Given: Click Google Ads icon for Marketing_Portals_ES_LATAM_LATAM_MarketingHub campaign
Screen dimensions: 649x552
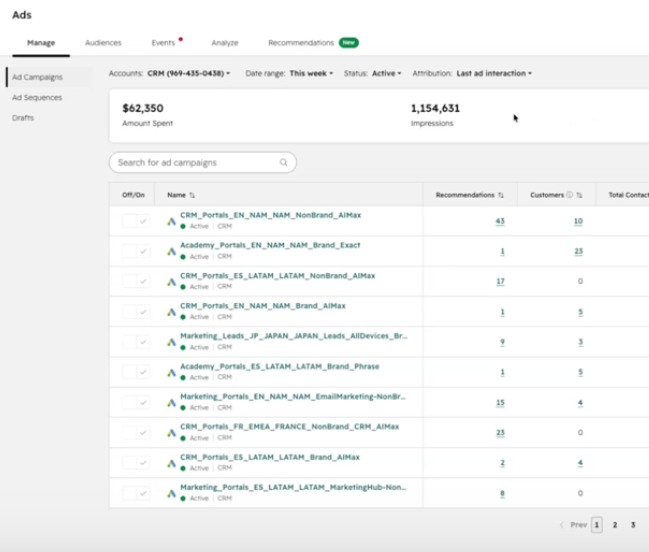Looking at the screenshot, I should click(x=171, y=493).
